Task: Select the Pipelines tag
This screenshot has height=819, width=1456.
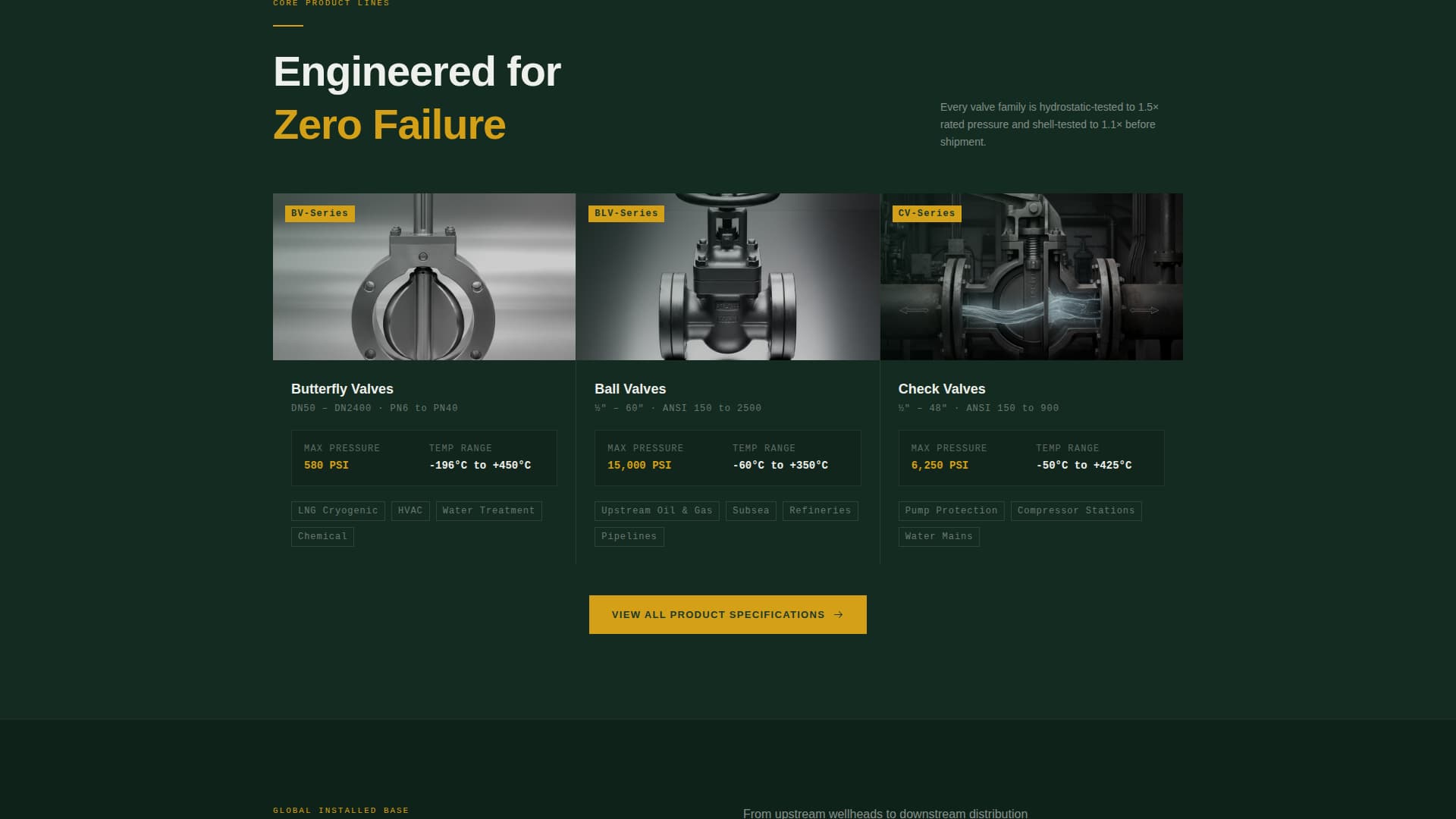Action: tap(629, 536)
